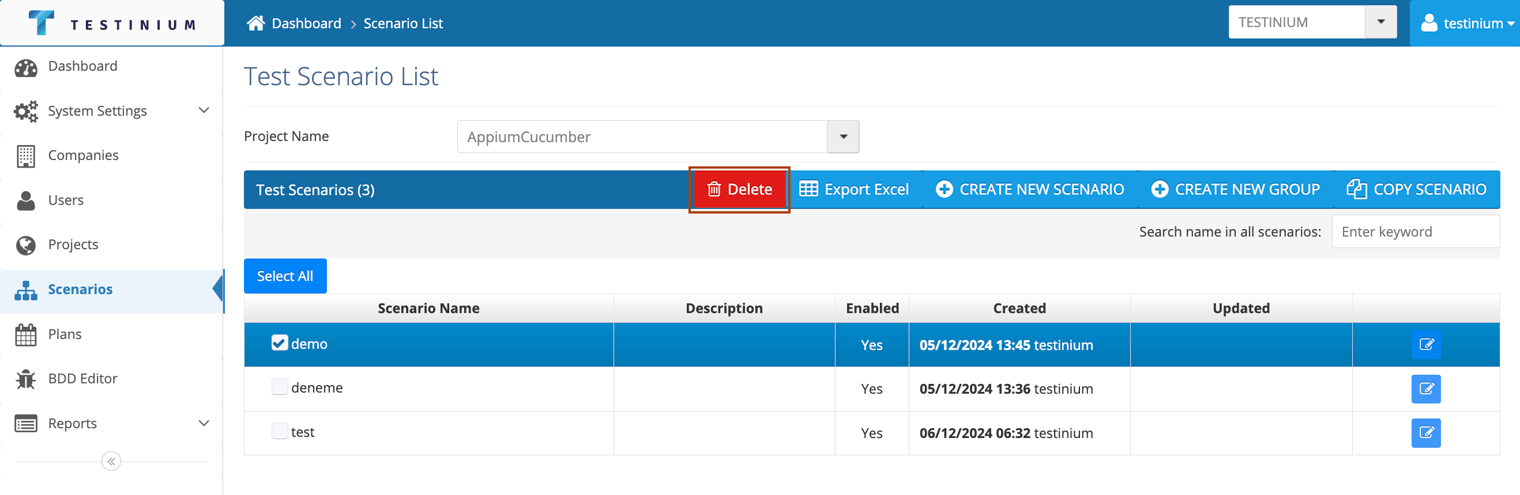Click the 06/12/2024 06:32 created date
Screen dimensions: 1520x495
coord(975,433)
